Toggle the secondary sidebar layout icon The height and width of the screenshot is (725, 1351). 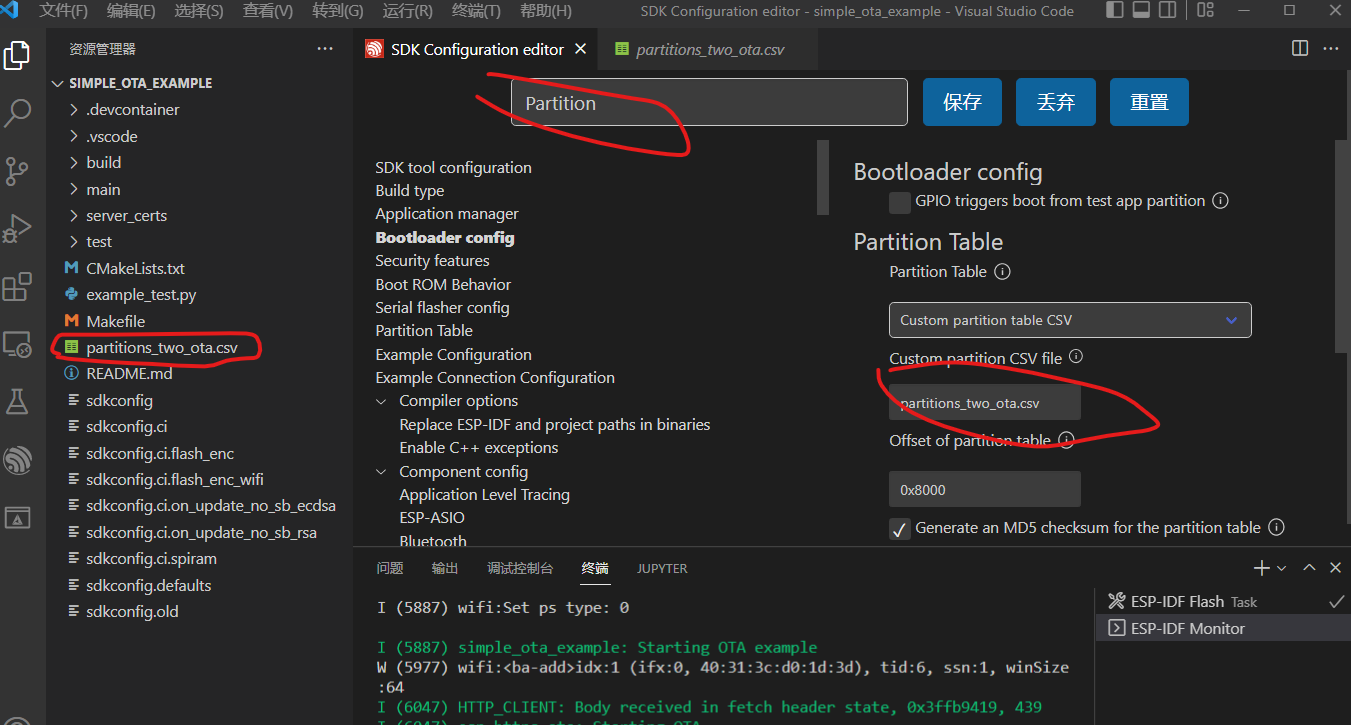[1167, 11]
